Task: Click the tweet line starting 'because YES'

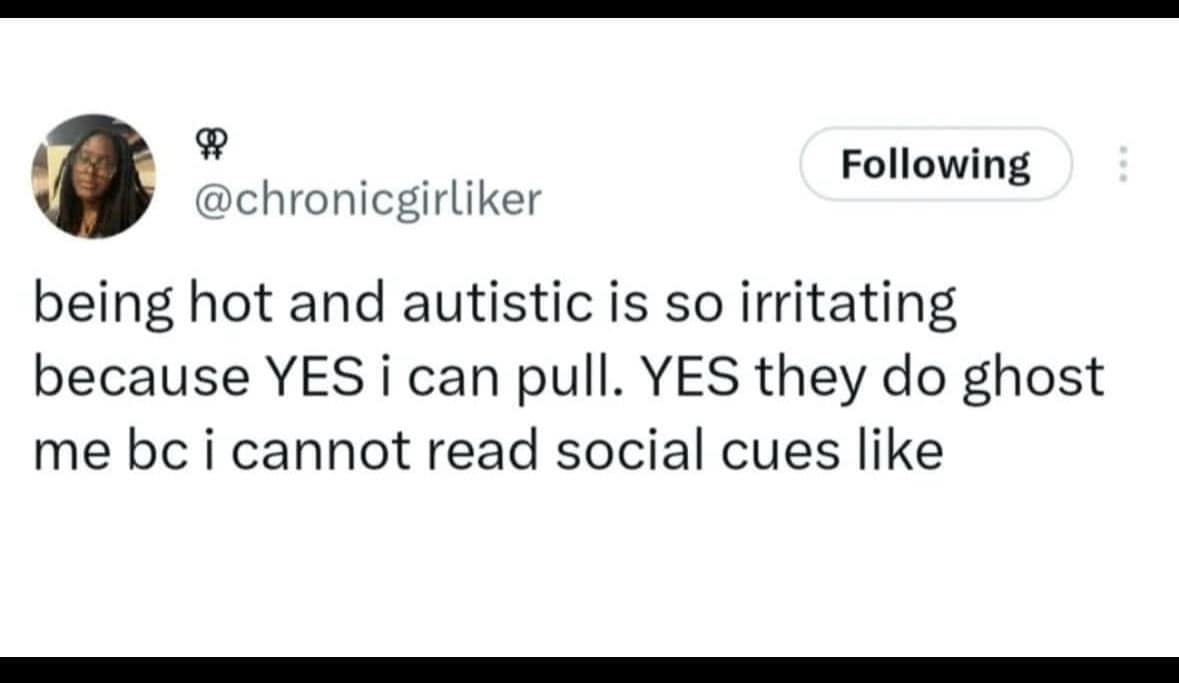Action: pos(568,377)
